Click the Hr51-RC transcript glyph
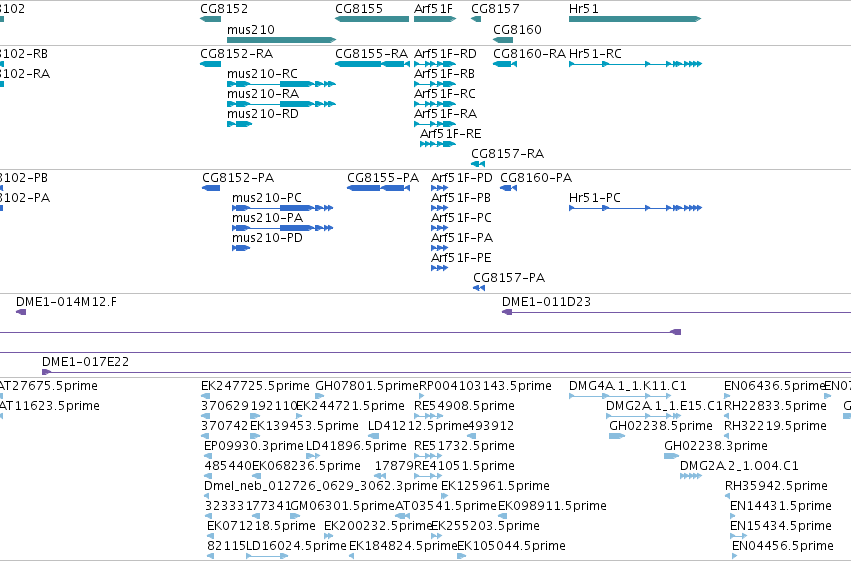851x561 pixels. tap(636, 64)
